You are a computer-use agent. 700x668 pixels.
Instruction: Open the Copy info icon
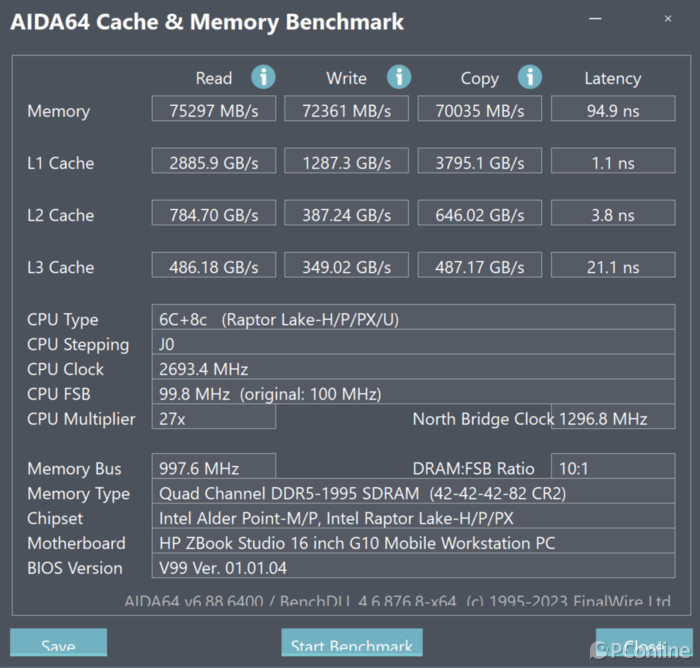(x=530, y=77)
